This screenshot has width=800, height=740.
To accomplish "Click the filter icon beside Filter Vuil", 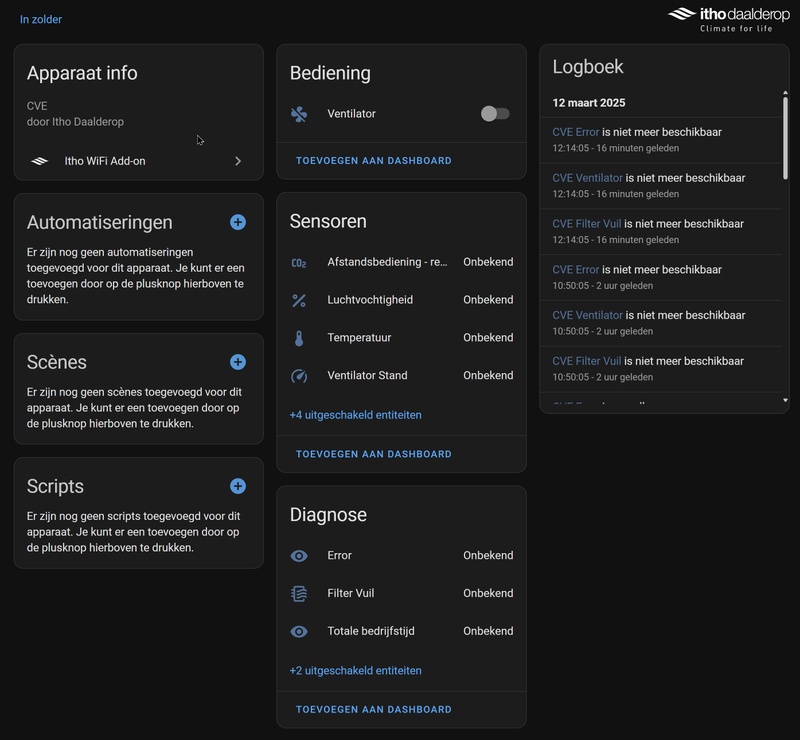I will point(299,594).
